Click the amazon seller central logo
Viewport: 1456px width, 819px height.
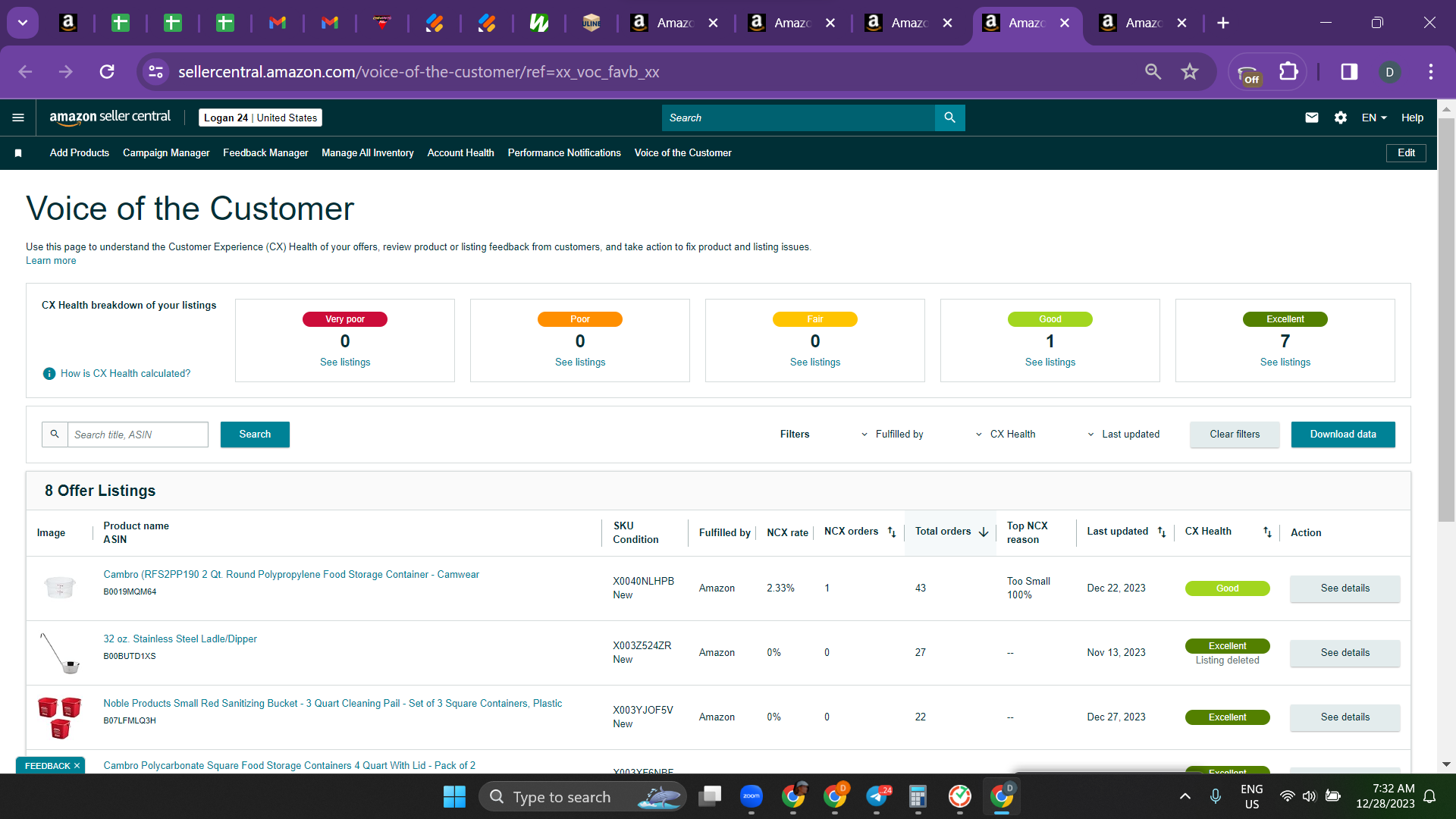pos(110,118)
